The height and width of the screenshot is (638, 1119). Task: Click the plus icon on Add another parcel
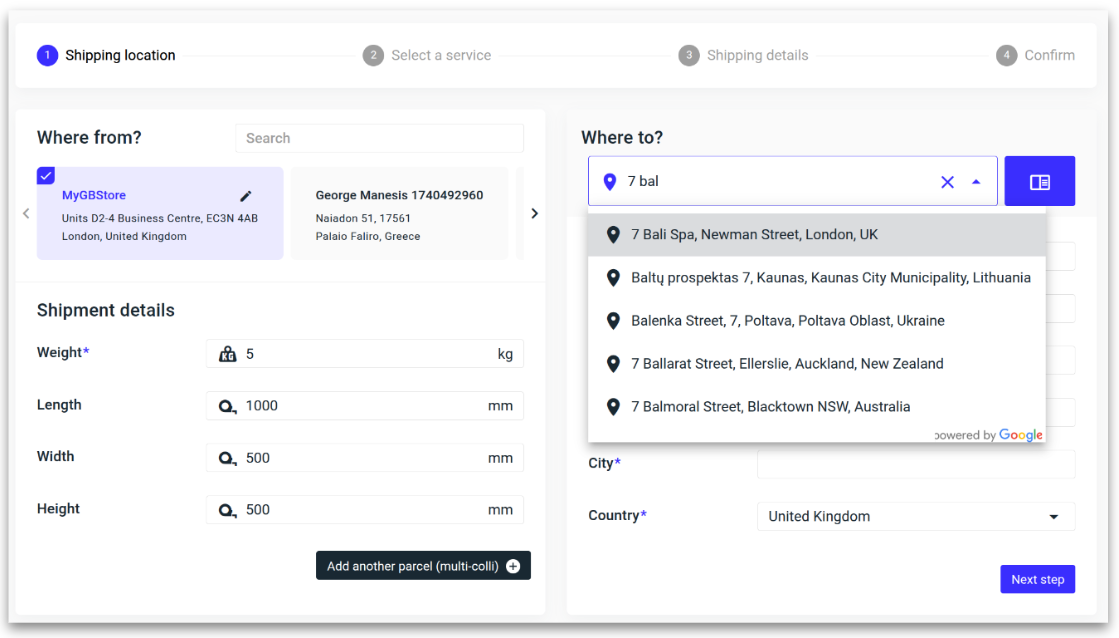[x=513, y=566]
